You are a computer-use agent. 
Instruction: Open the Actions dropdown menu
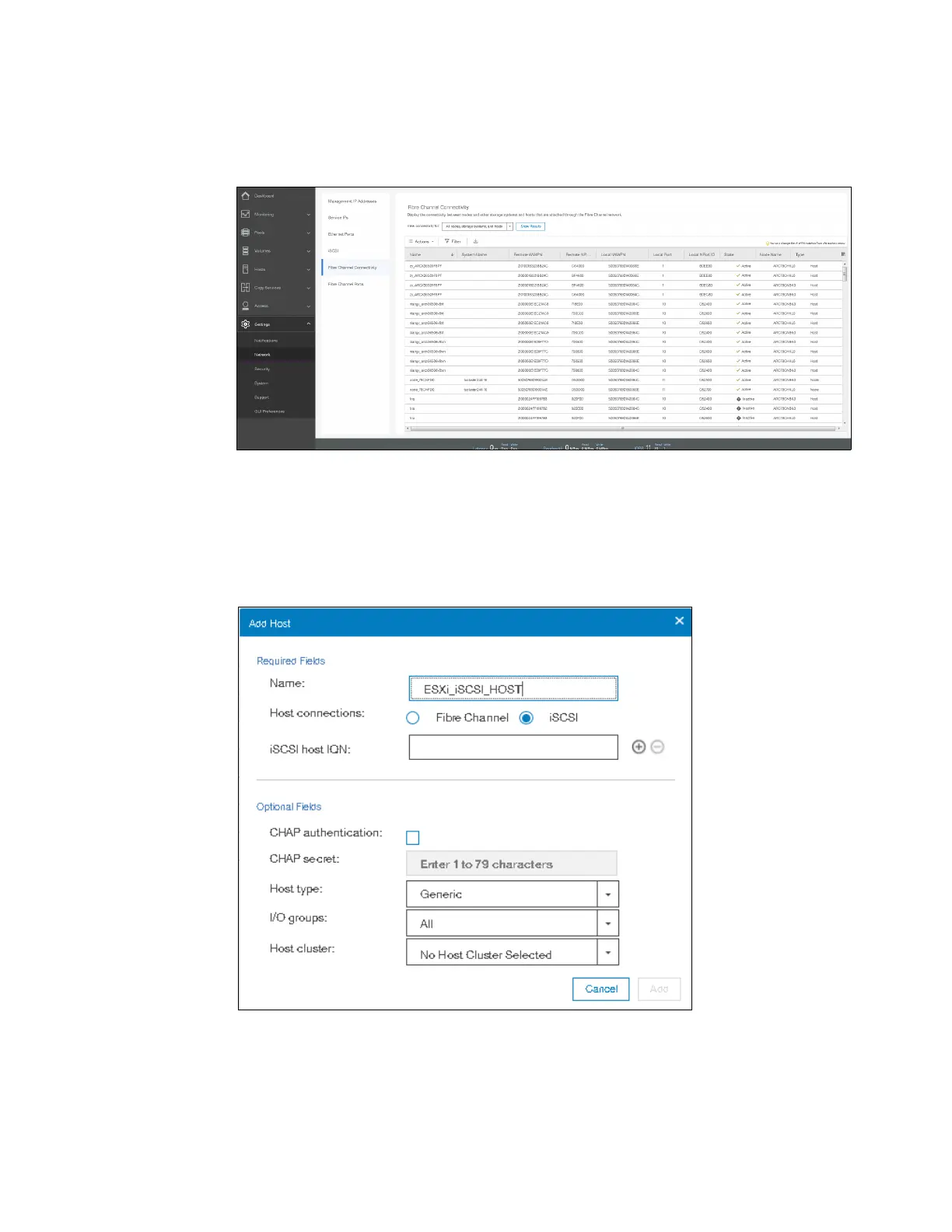422,241
